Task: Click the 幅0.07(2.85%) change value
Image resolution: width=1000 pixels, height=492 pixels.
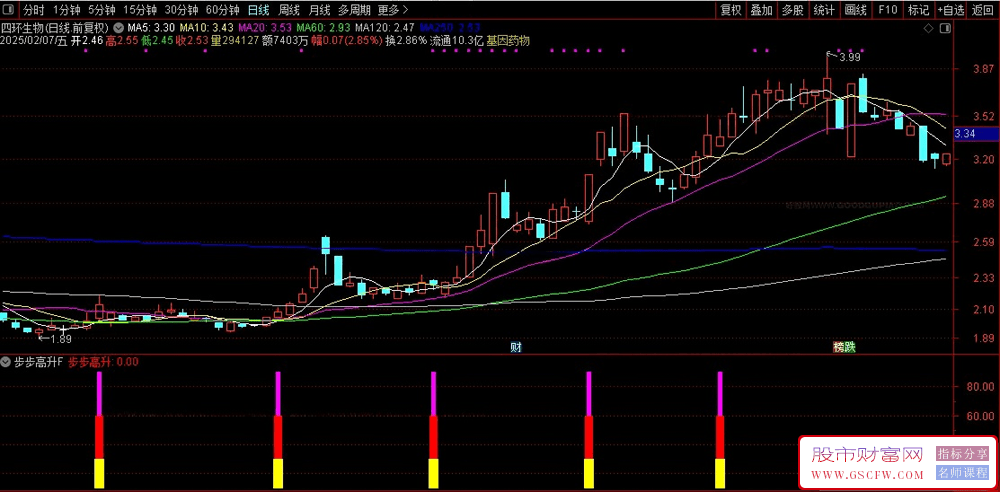Action: (x=347, y=40)
